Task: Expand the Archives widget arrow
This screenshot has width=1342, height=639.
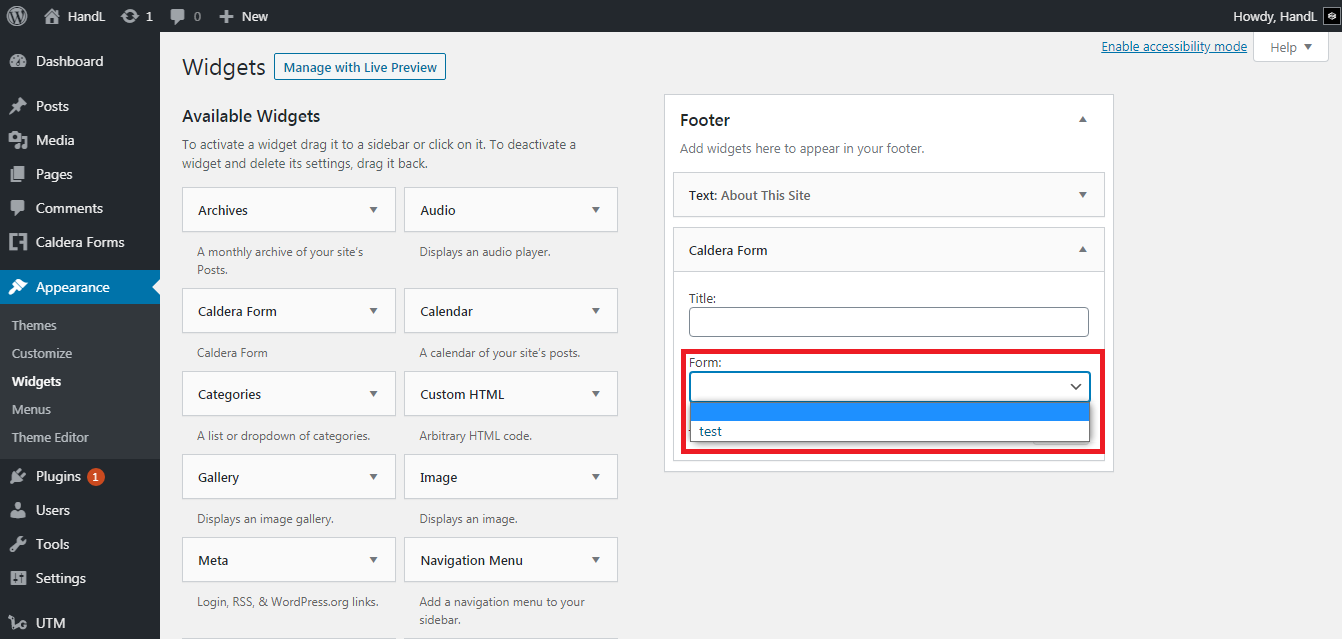Action: [374, 210]
